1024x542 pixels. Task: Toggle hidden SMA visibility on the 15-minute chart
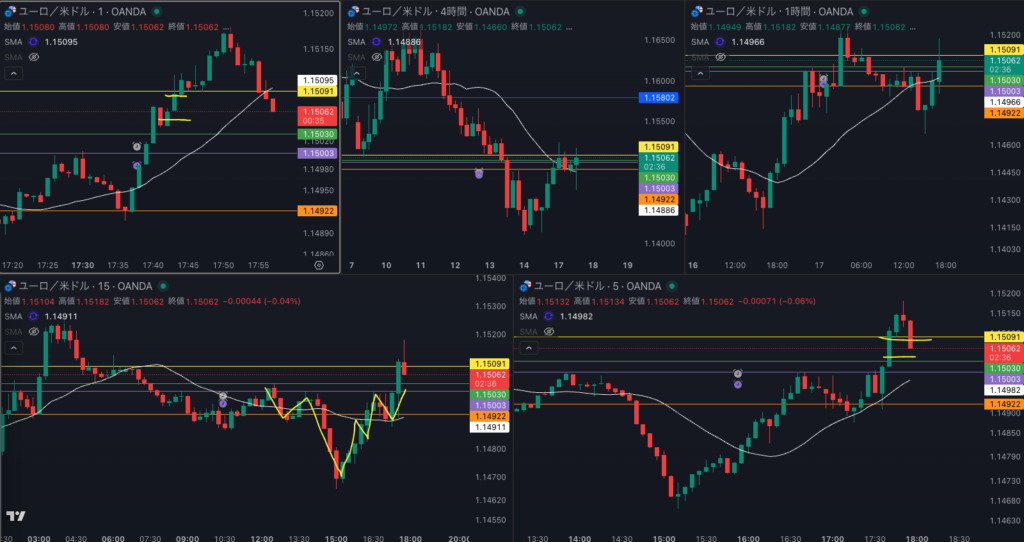pyautogui.click(x=33, y=331)
